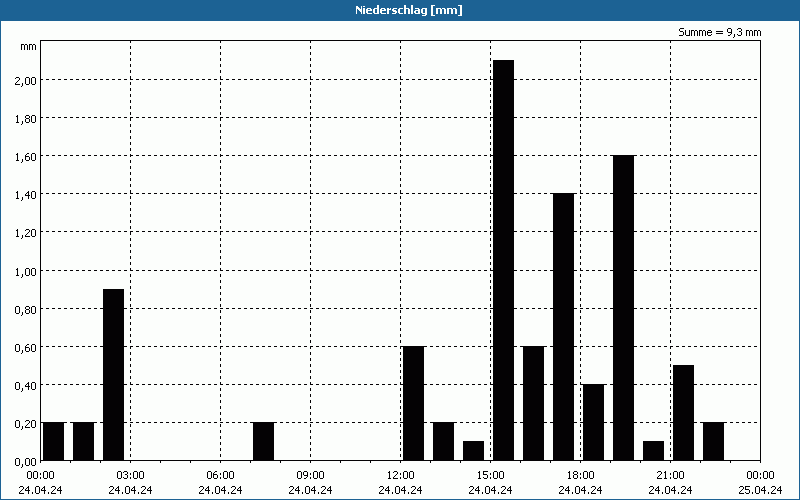The image size is (800, 500).
Task: Click the 0,60 y-axis label
Action: [x=26, y=347]
